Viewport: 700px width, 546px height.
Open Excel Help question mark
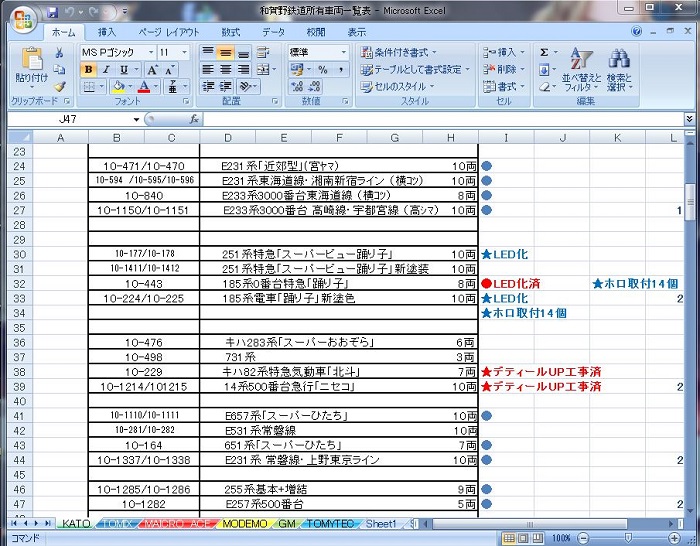[x=637, y=31]
